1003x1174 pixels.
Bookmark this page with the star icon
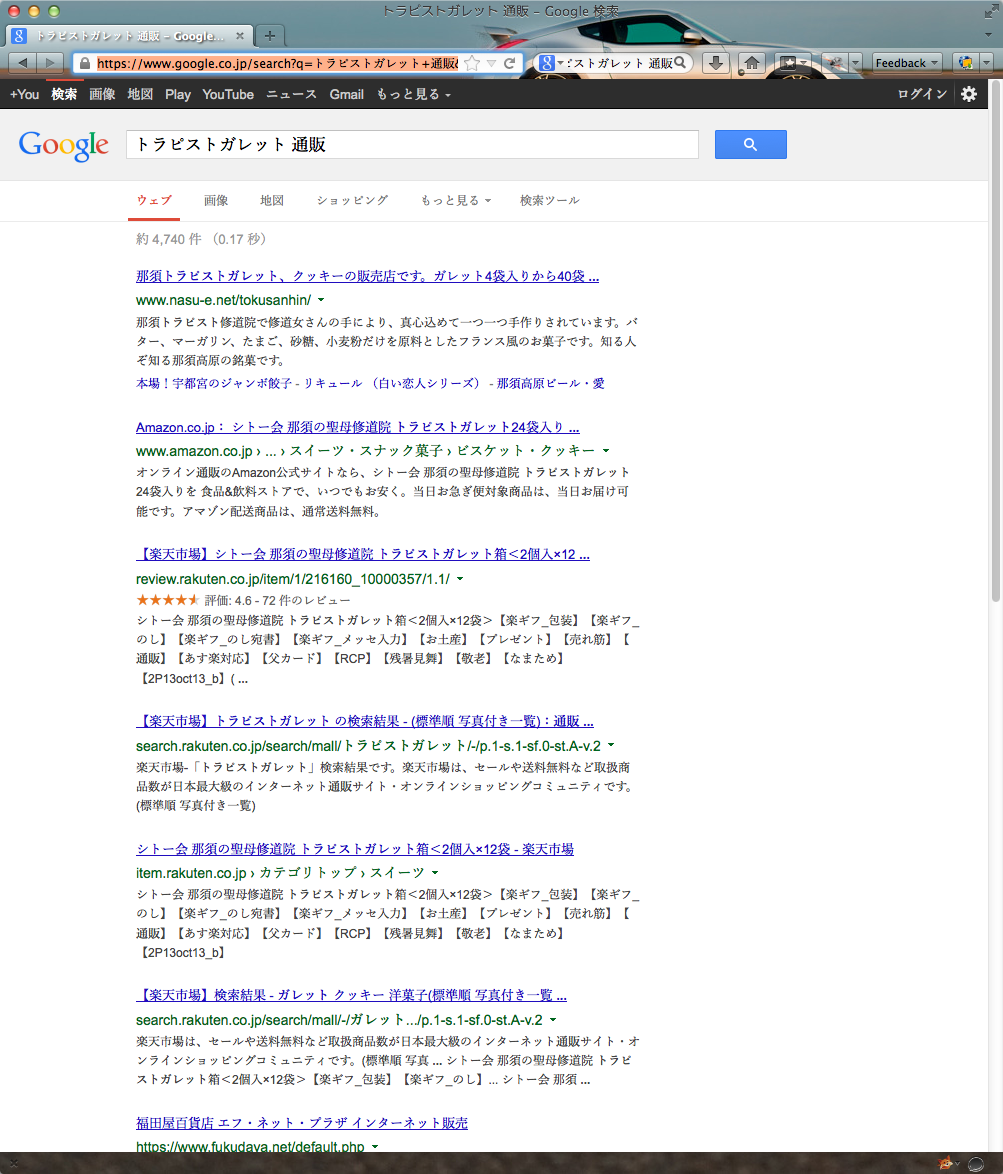472,64
